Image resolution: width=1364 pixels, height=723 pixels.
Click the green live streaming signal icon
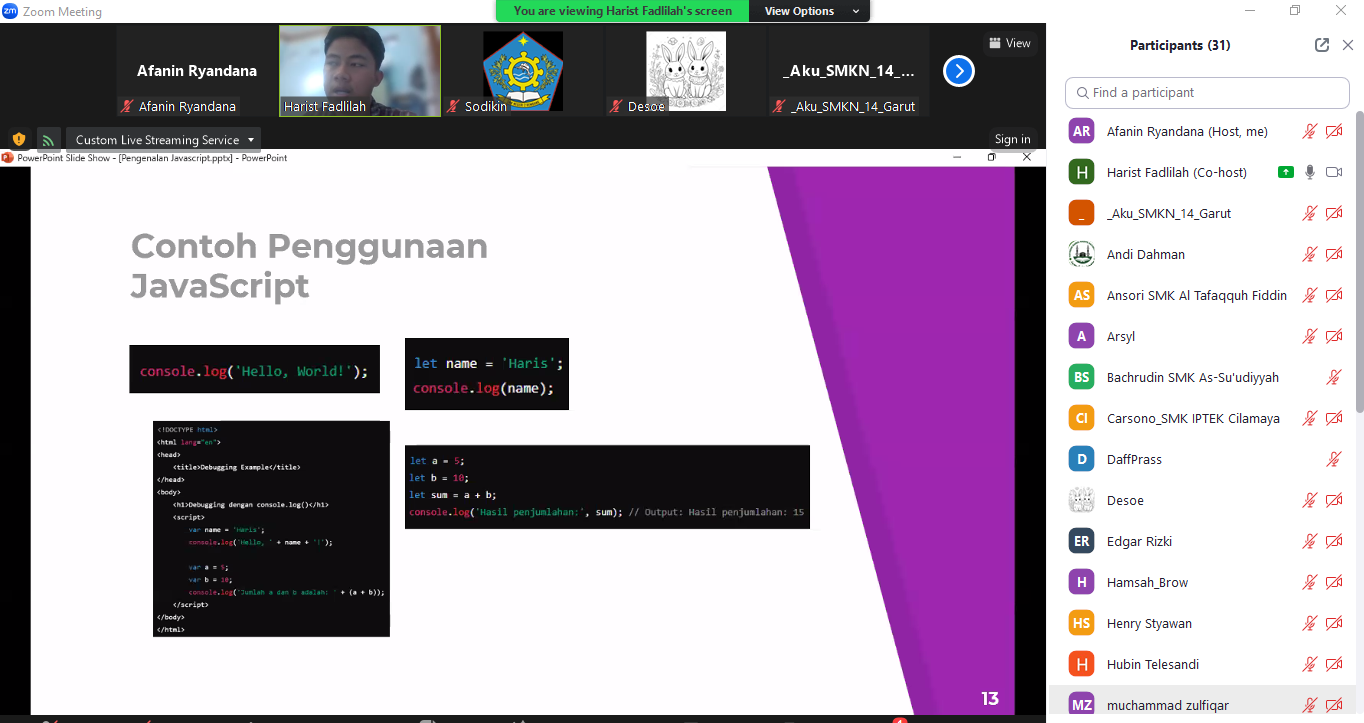pos(49,139)
